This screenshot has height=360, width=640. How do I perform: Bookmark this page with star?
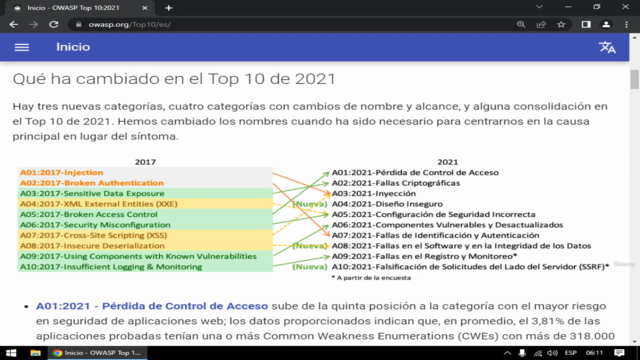coord(561,24)
